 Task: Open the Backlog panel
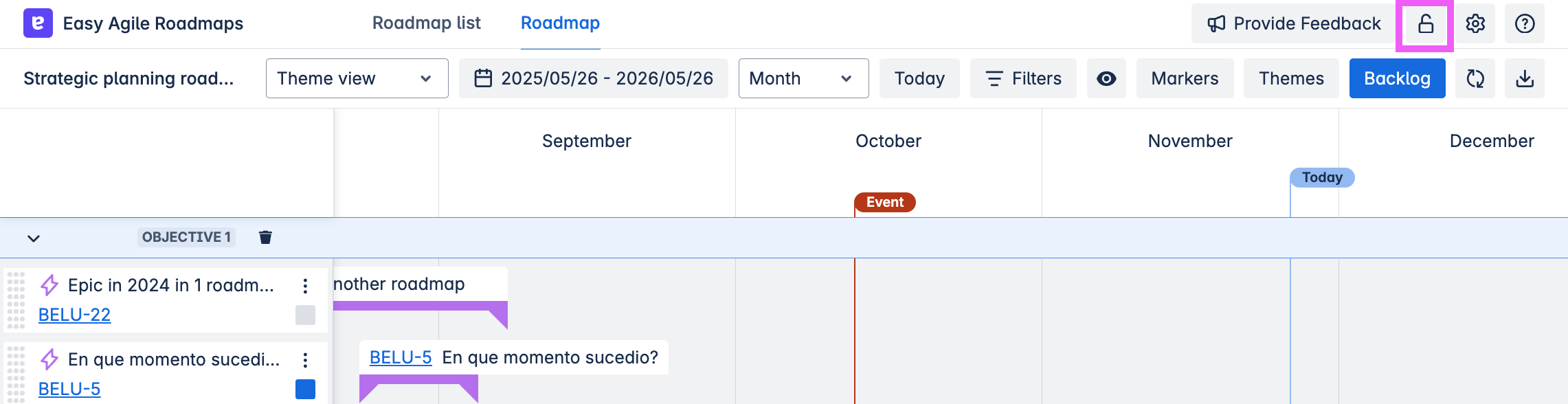pyautogui.click(x=1397, y=78)
